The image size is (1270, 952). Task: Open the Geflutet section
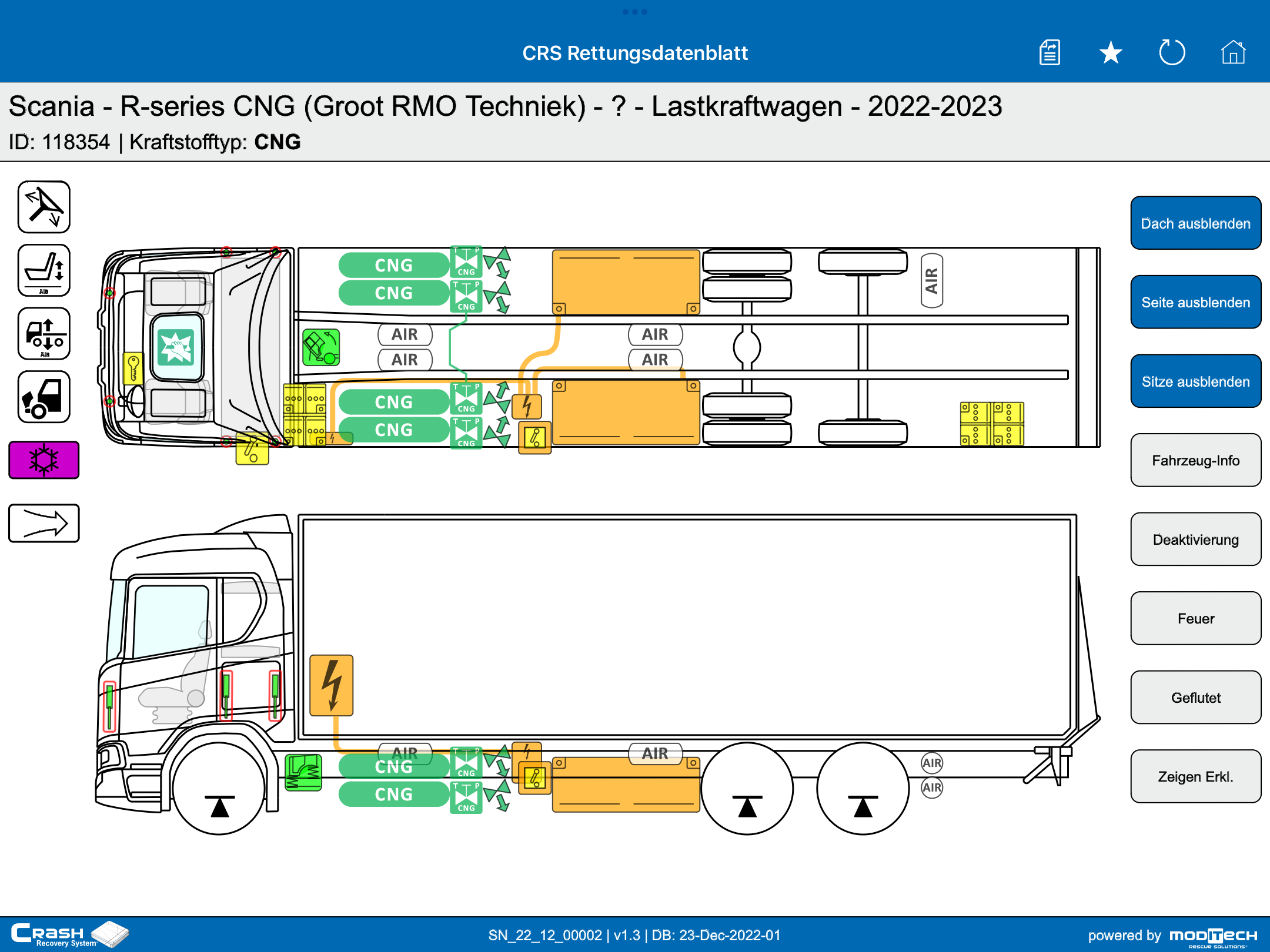1196,698
